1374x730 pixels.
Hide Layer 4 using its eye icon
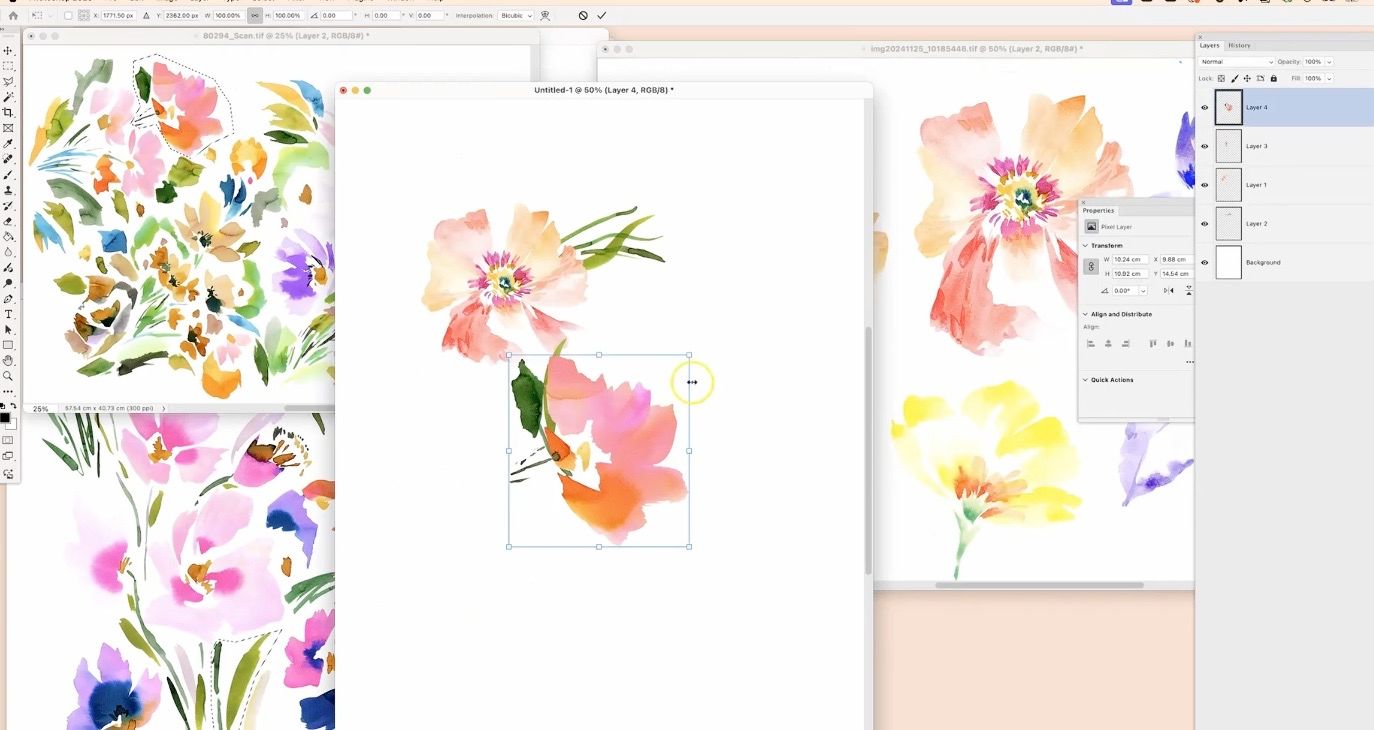point(1204,107)
